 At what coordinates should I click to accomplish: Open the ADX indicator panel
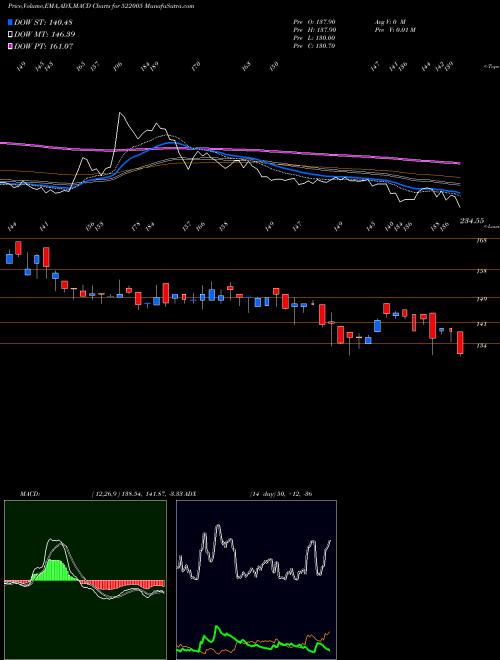pos(256,580)
